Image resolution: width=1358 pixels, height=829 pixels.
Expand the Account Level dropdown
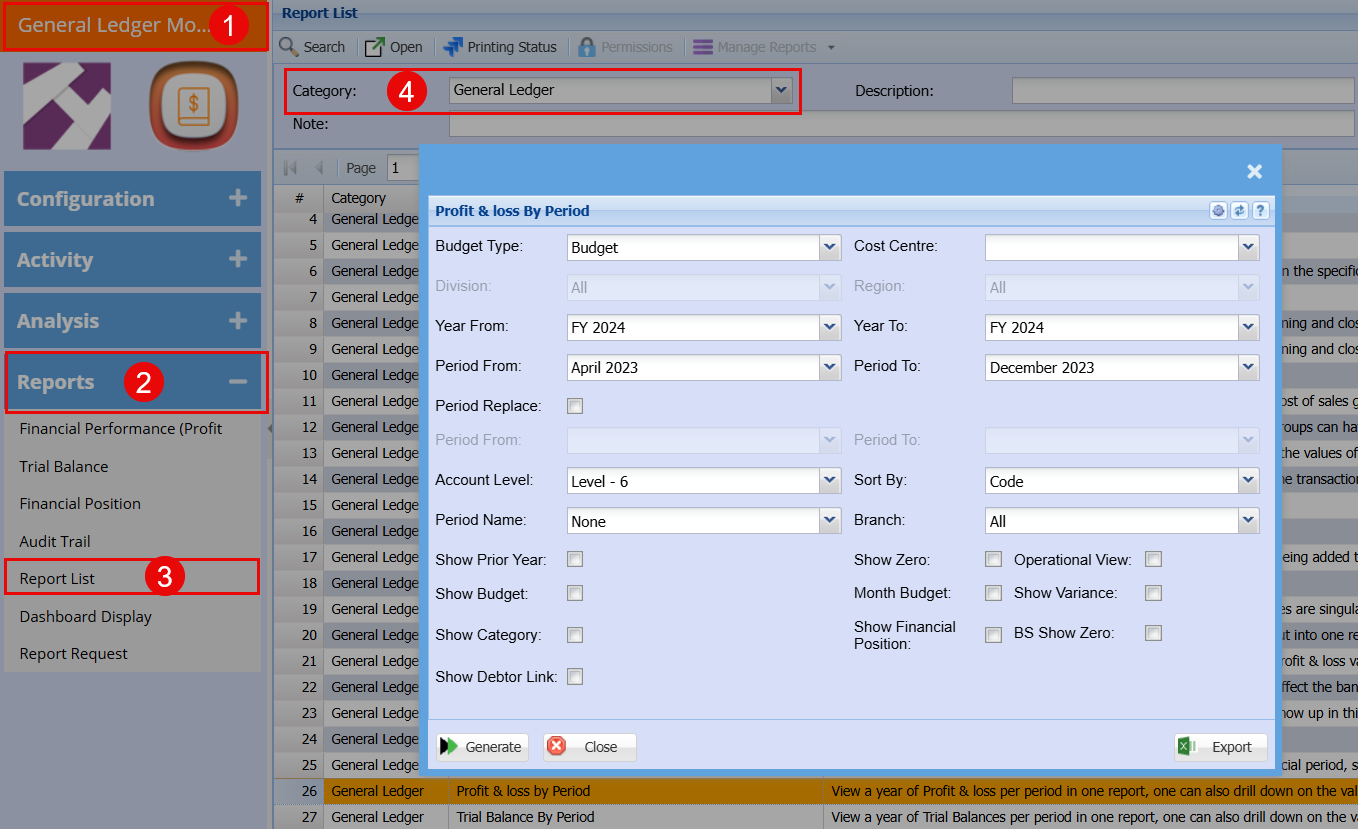[829, 481]
